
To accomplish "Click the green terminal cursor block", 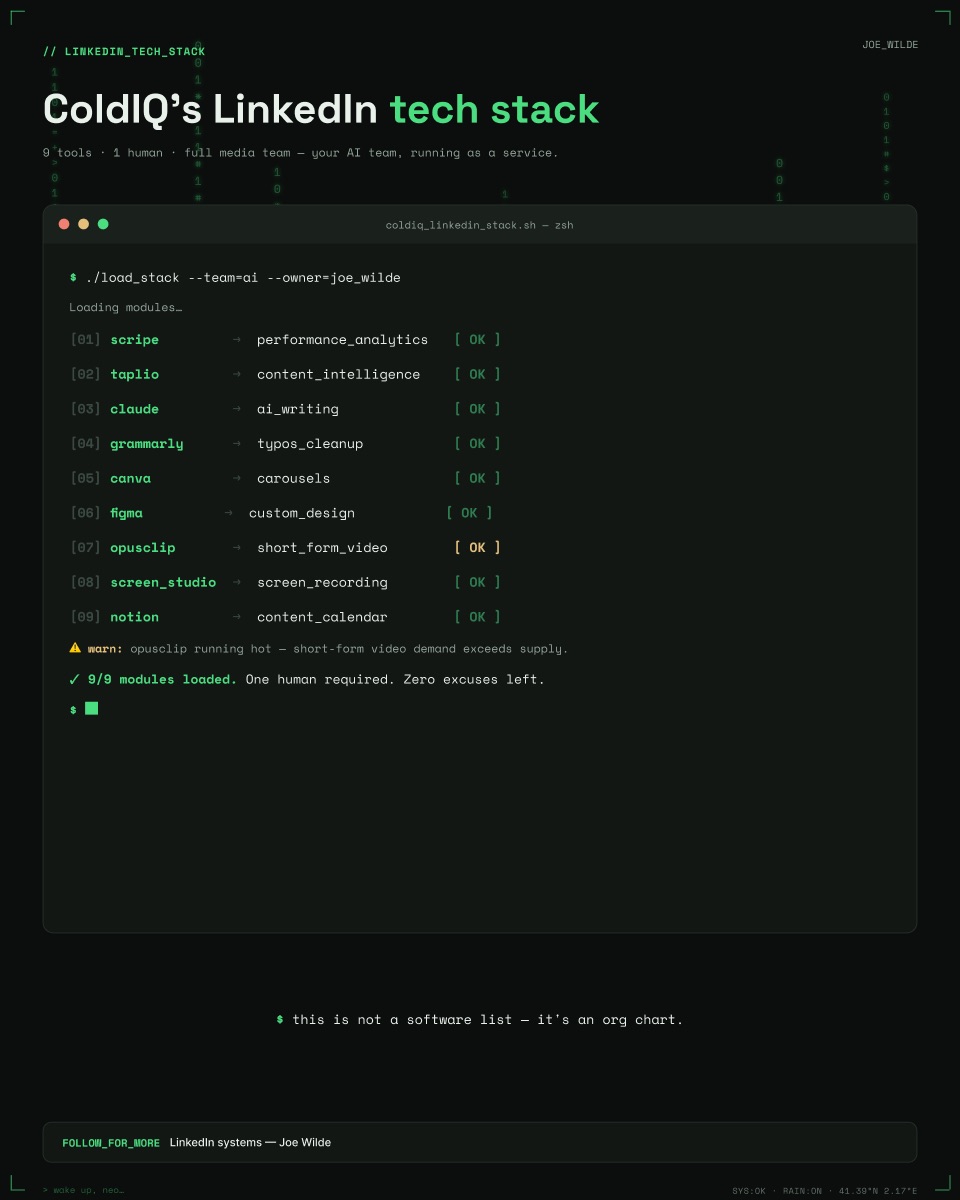I will [x=91, y=708].
